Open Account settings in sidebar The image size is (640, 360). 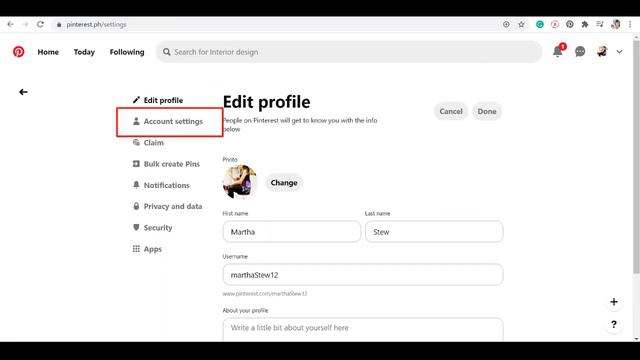click(x=168, y=121)
